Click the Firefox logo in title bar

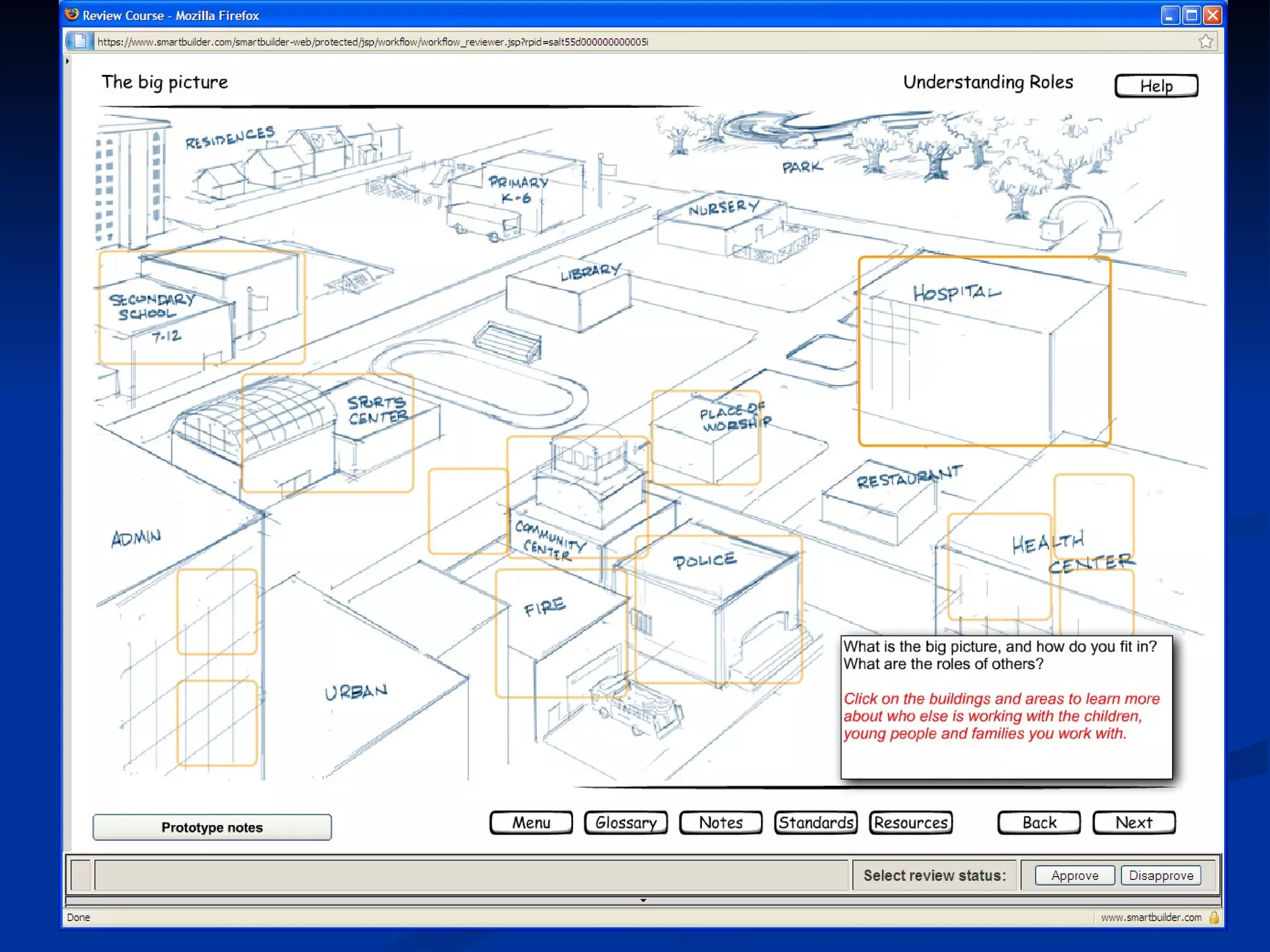[x=72, y=14]
